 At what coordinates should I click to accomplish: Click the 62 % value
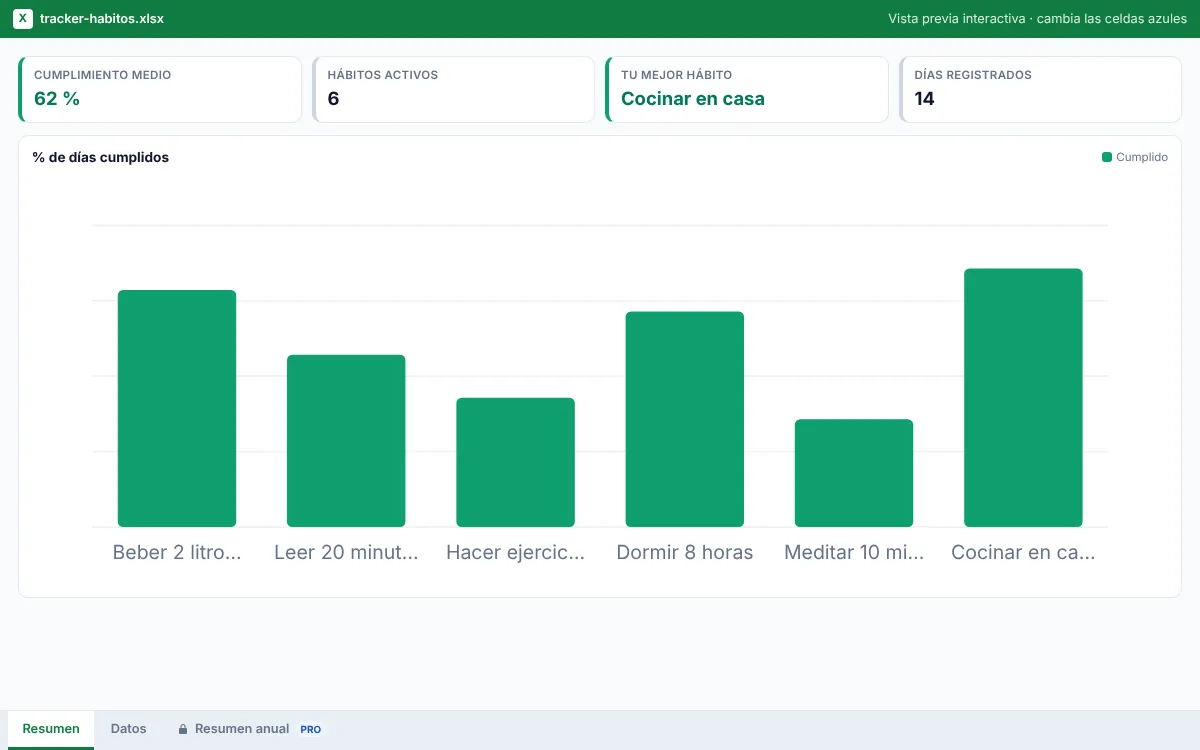point(57,99)
